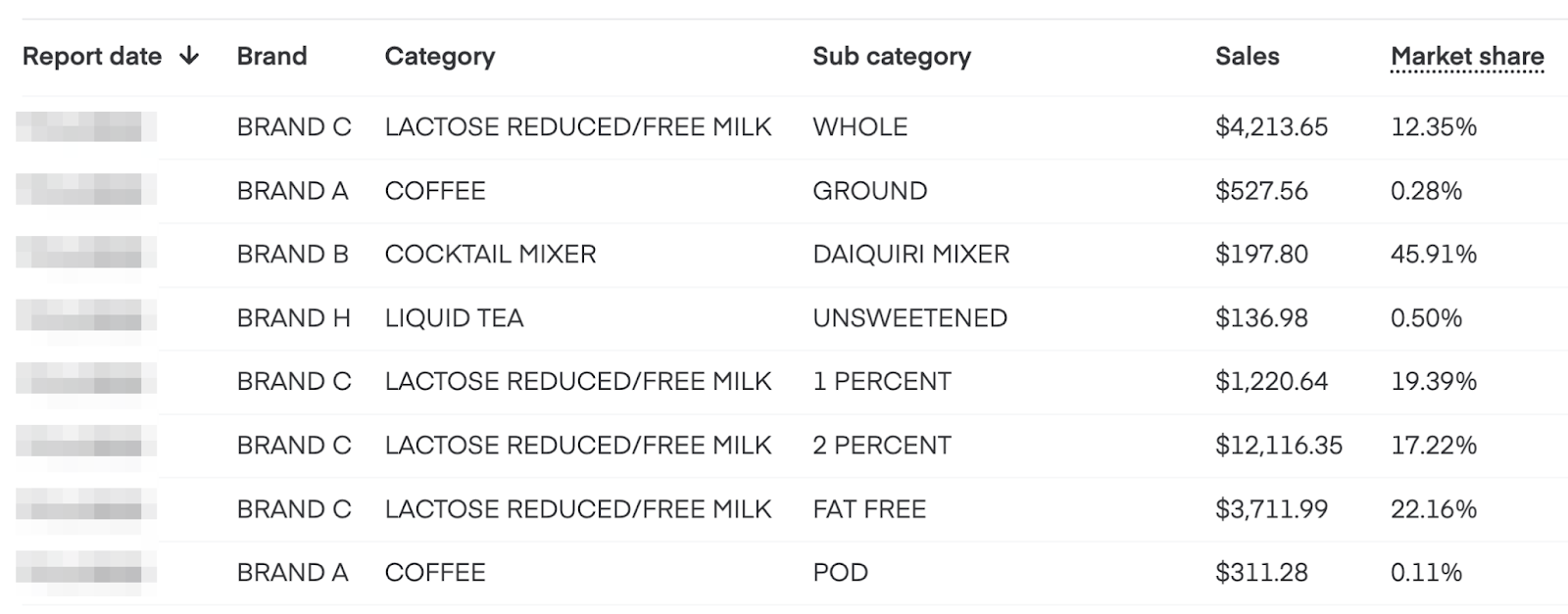Click the Report date sort arrow icon

[x=189, y=56]
